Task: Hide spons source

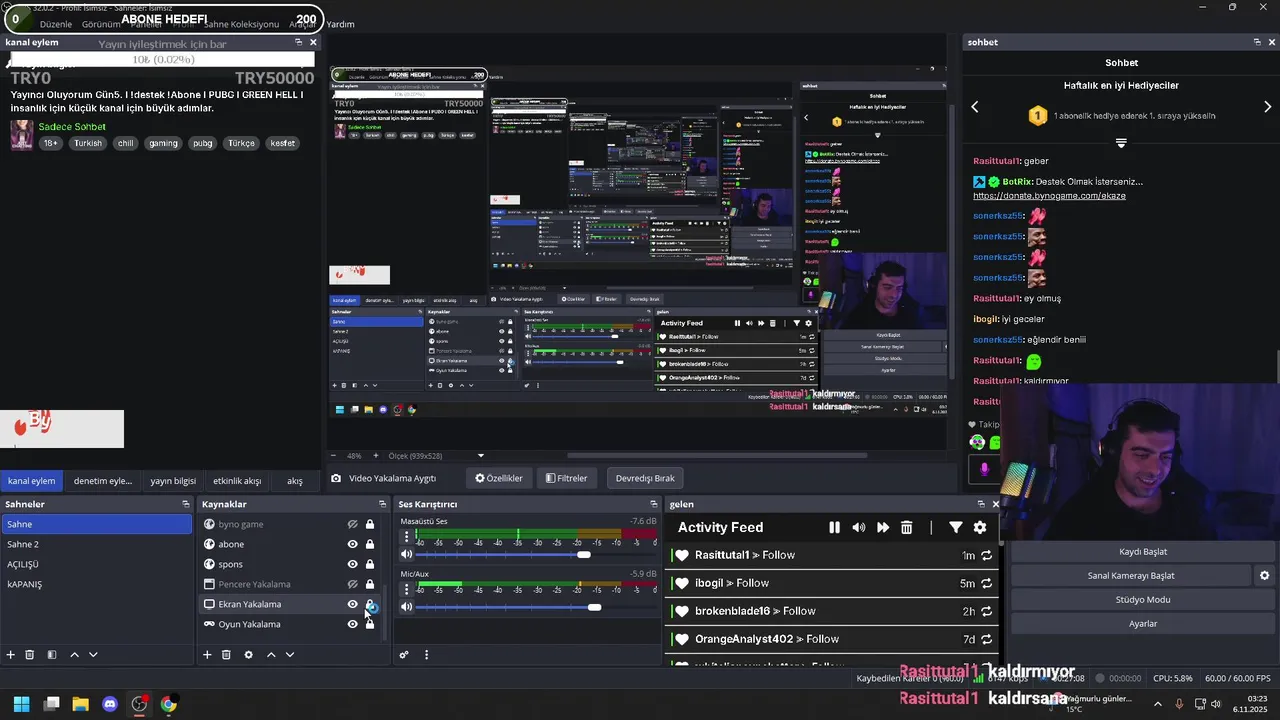Action: point(352,564)
